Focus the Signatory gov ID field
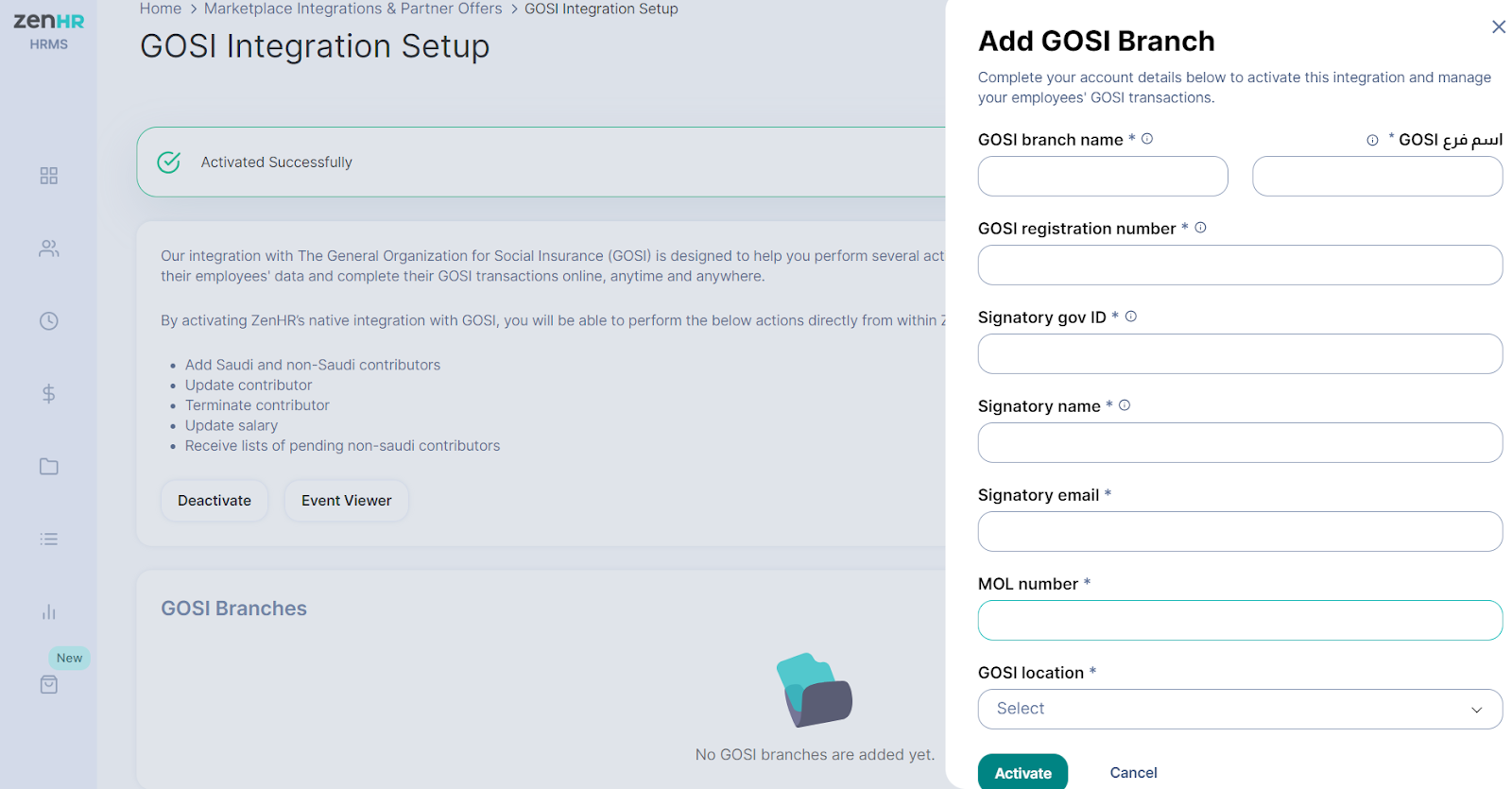This screenshot has width=1512, height=789. [x=1240, y=353]
